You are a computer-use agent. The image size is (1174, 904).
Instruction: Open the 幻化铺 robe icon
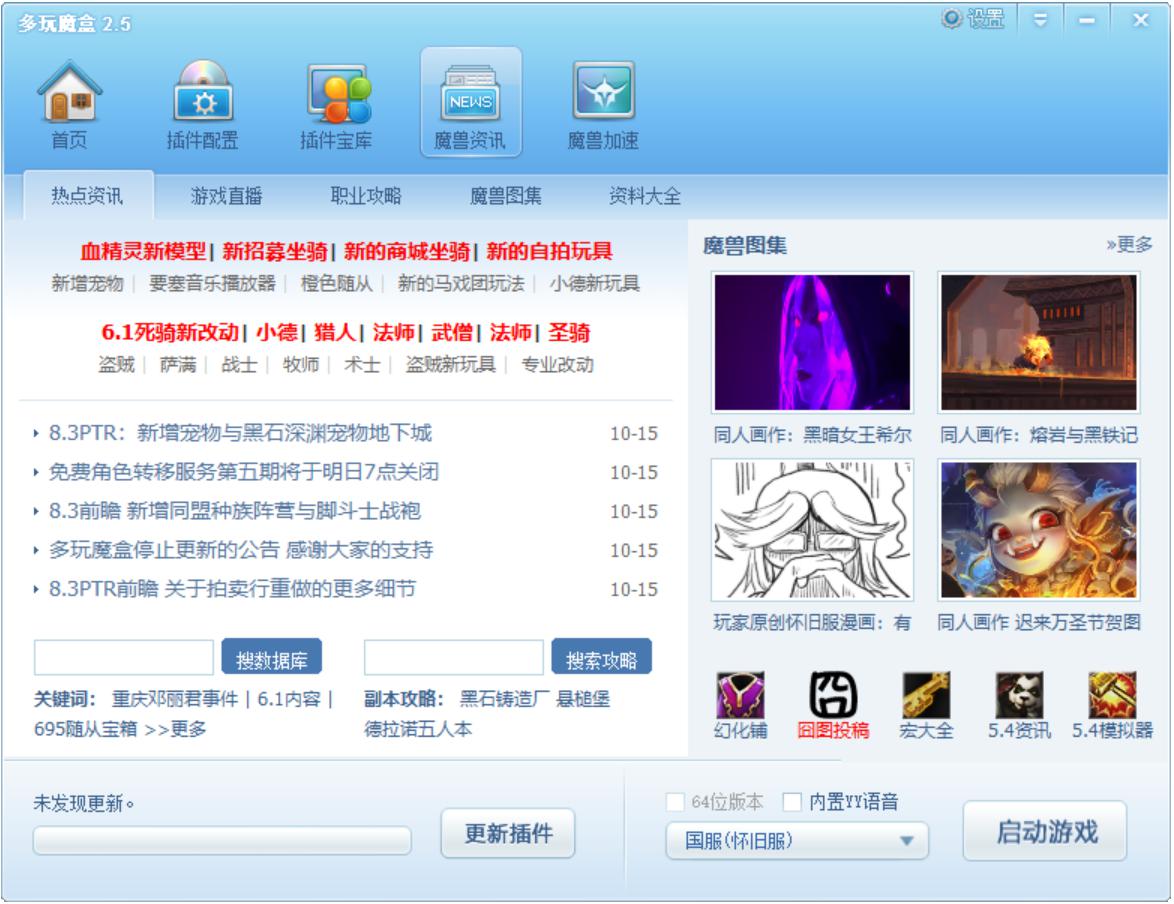click(740, 696)
